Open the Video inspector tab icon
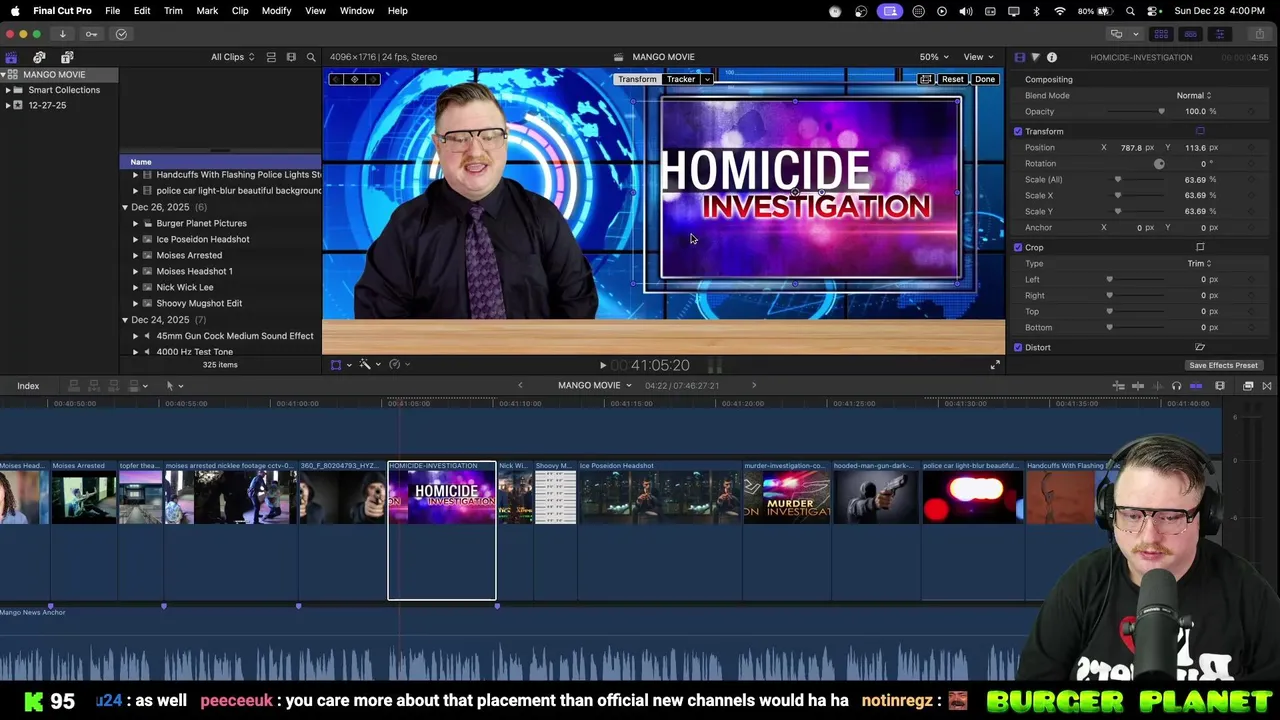1280x720 pixels. tap(1019, 57)
